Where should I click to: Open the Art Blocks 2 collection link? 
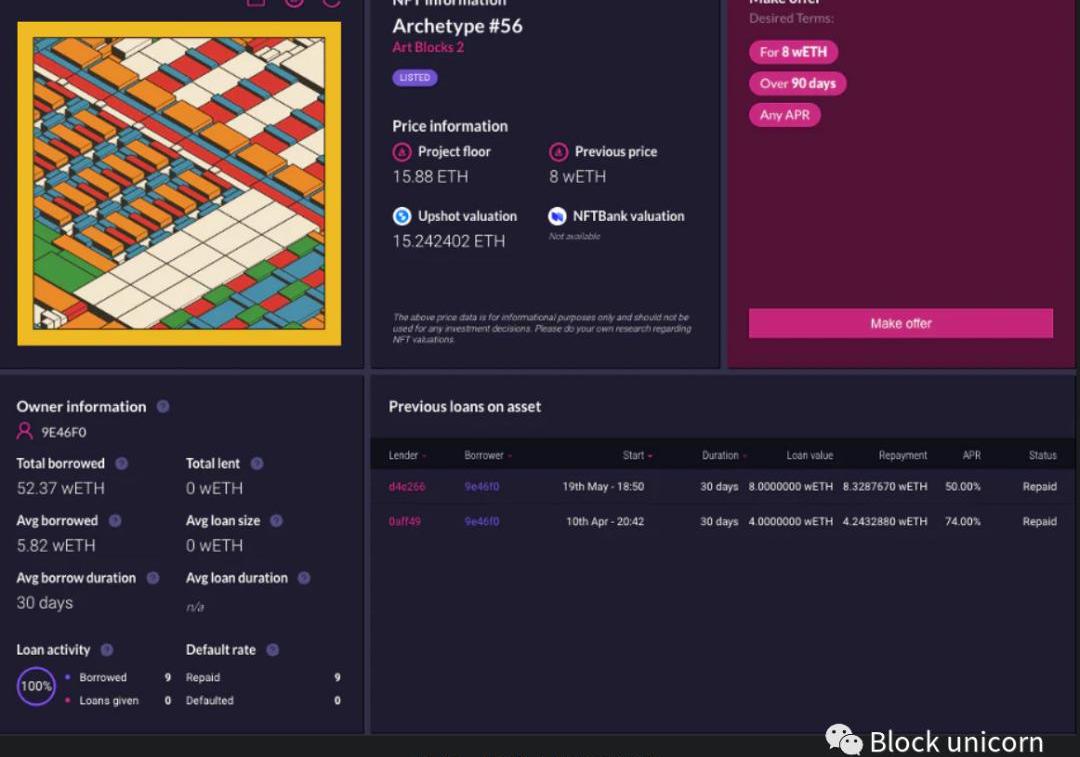[x=428, y=47]
